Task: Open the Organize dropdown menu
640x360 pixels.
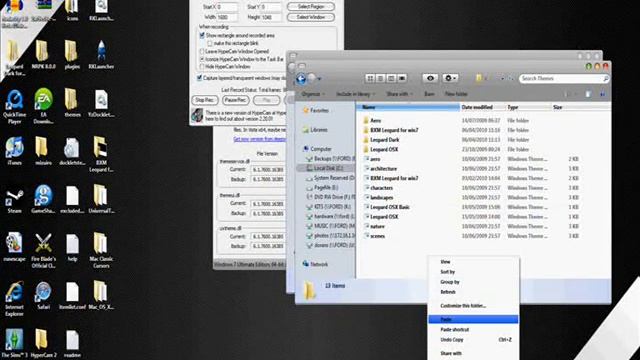Action: pyautogui.click(x=313, y=94)
